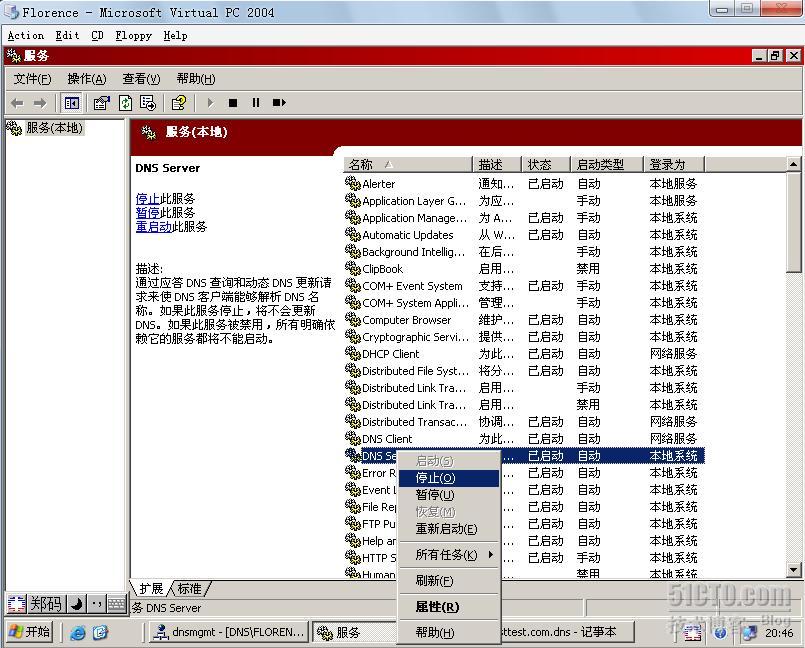Switch to the 记事本 taskbar window
Screen dimensions: 805x648
pyautogui.click(x=567, y=632)
